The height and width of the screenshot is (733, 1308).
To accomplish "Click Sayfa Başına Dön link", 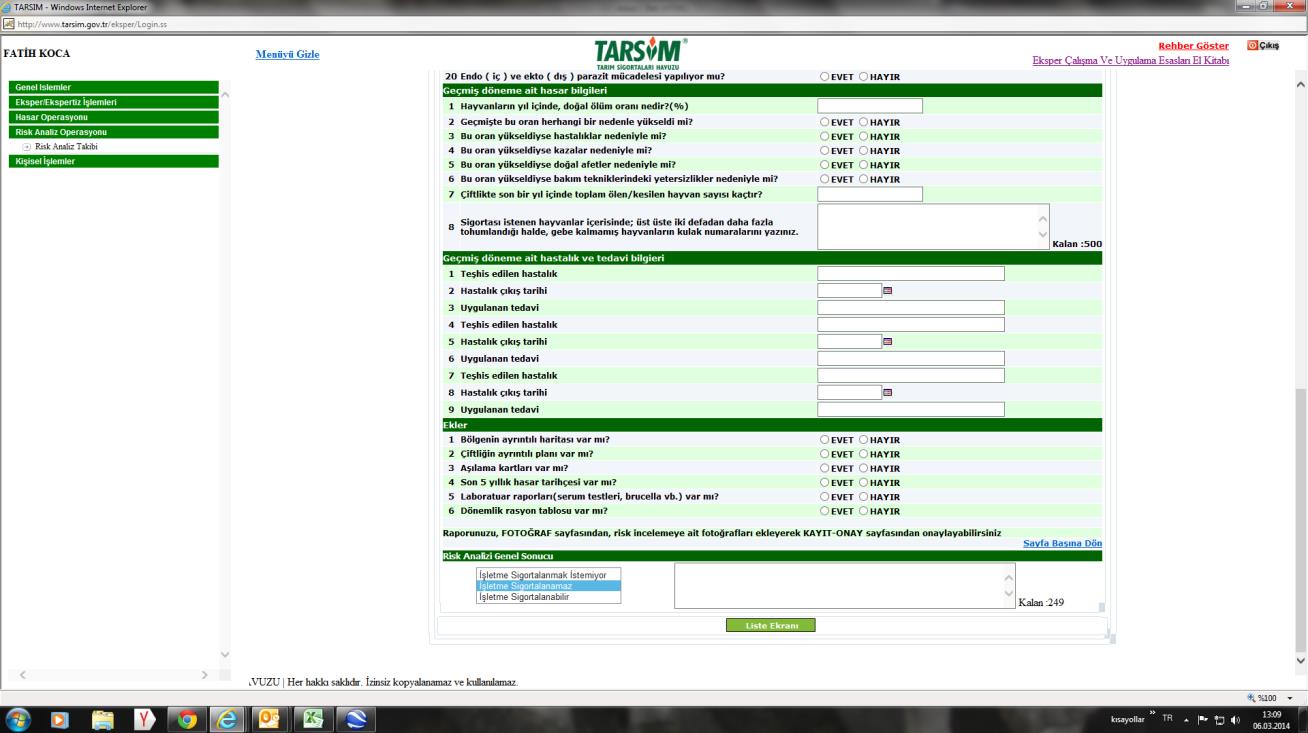I will pos(1063,543).
